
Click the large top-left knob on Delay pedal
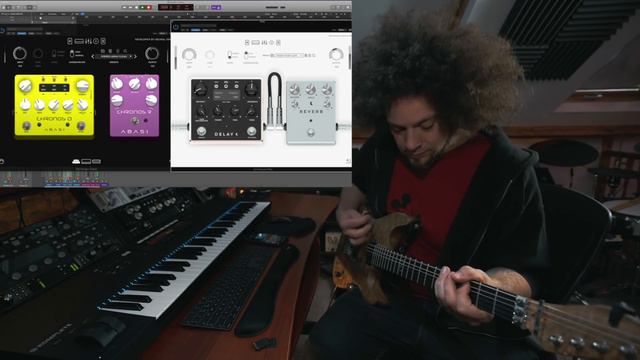pyautogui.click(x=200, y=90)
